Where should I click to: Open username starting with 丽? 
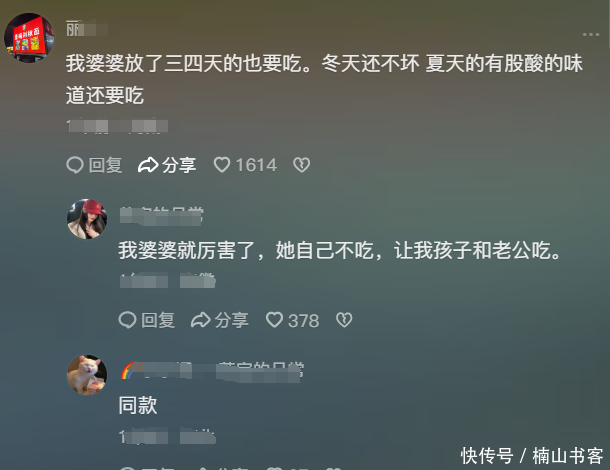[x=87, y=28]
